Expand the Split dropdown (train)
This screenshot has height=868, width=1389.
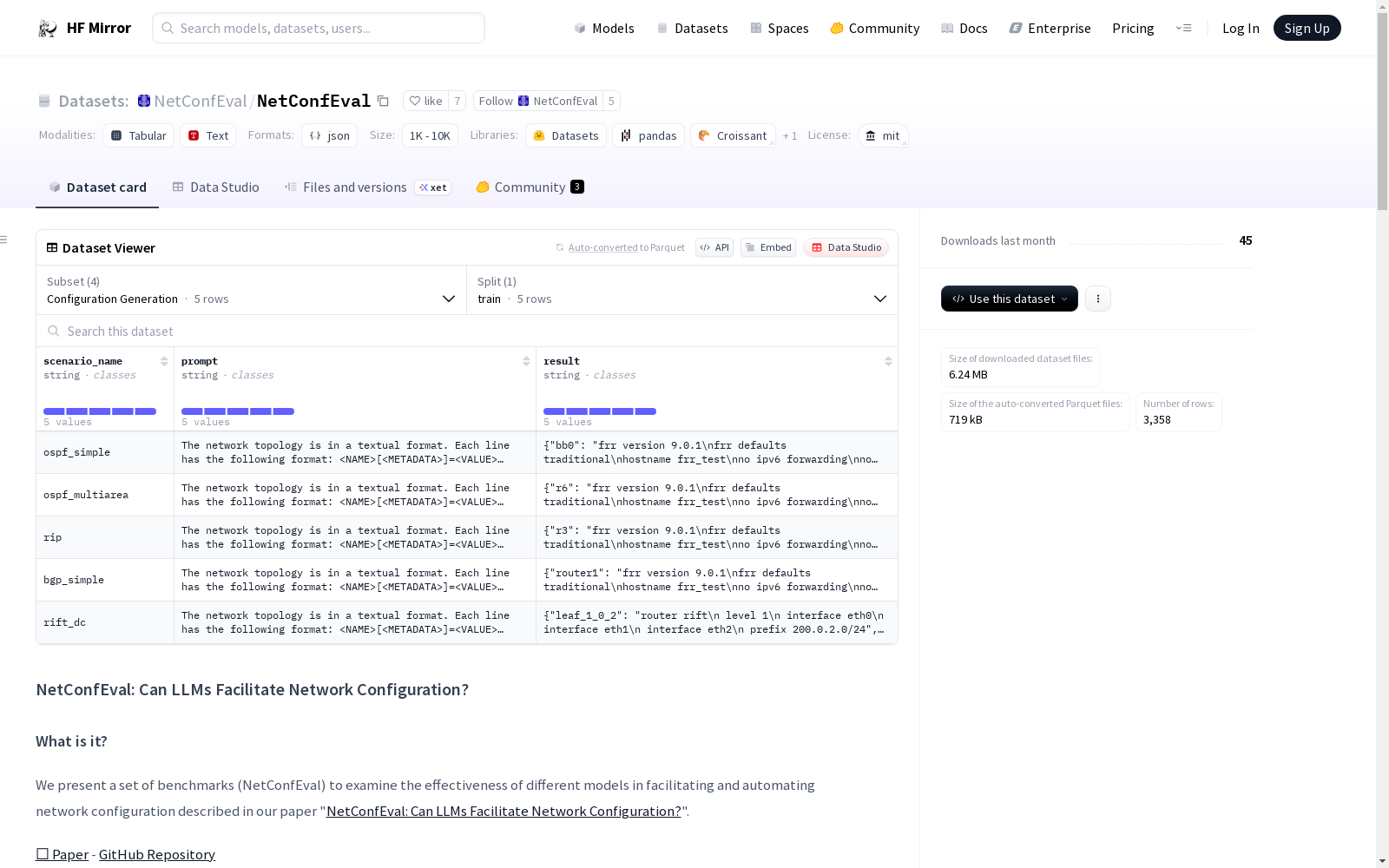click(682, 290)
